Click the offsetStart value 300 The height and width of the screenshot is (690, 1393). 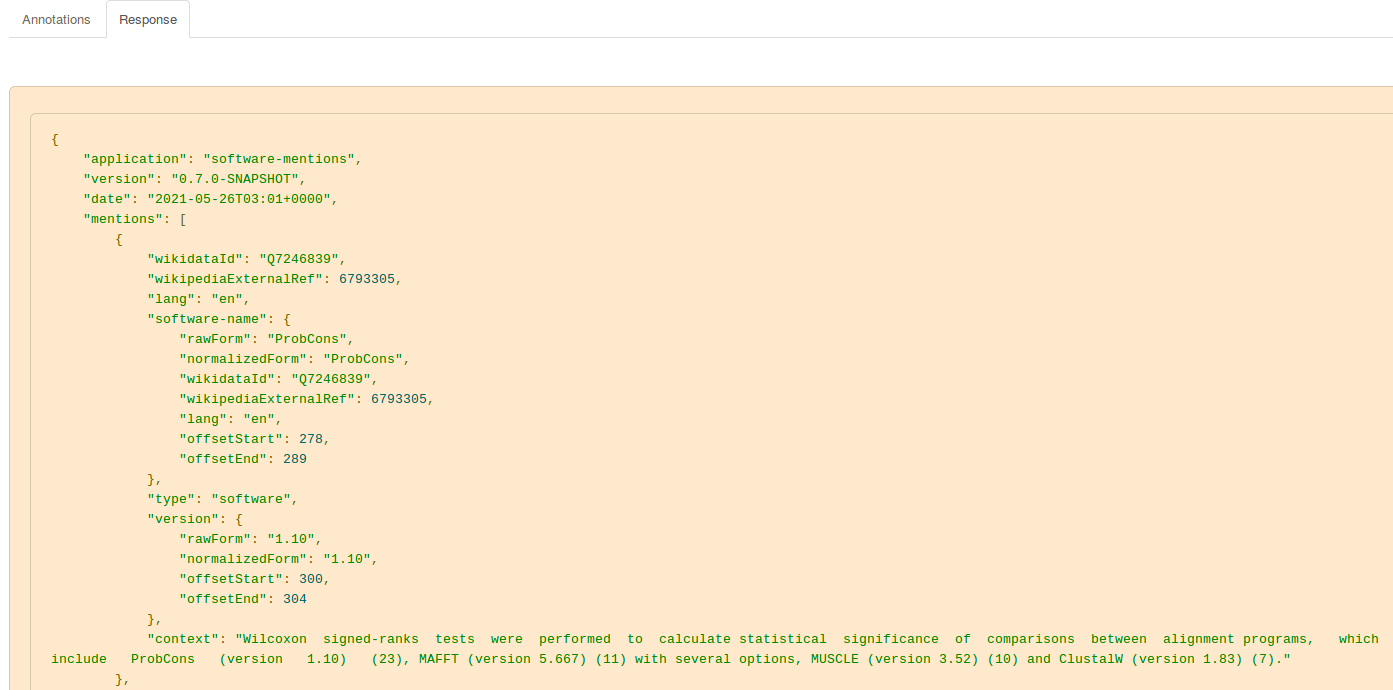[x=311, y=579]
